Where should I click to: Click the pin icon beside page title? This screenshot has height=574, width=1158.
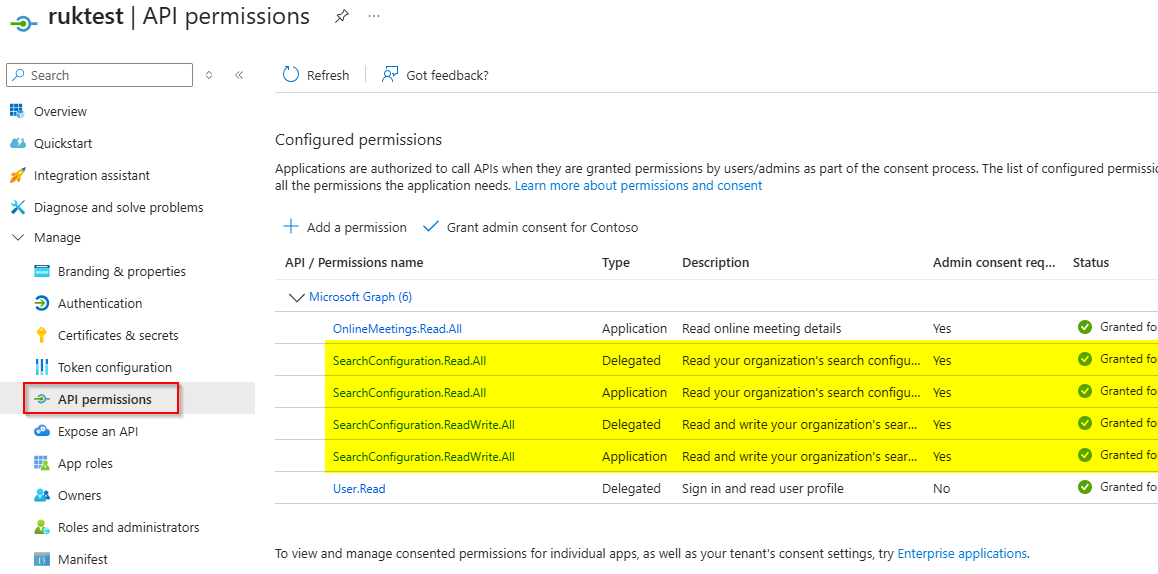click(342, 16)
